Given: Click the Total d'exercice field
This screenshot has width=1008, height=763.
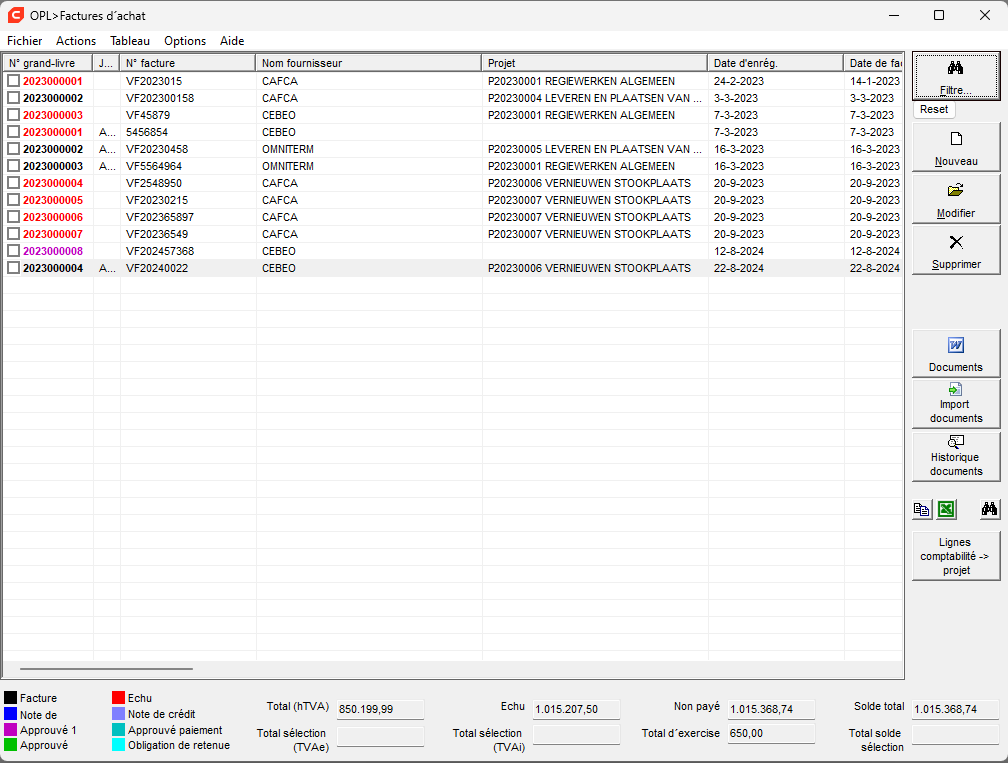Looking at the screenshot, I should coord(771,733).
